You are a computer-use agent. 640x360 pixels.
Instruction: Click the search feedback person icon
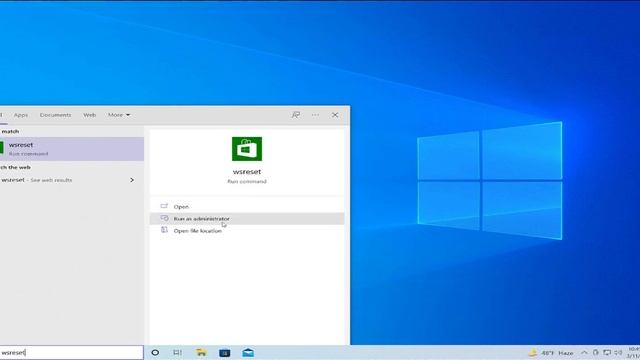tap(296, 115)
